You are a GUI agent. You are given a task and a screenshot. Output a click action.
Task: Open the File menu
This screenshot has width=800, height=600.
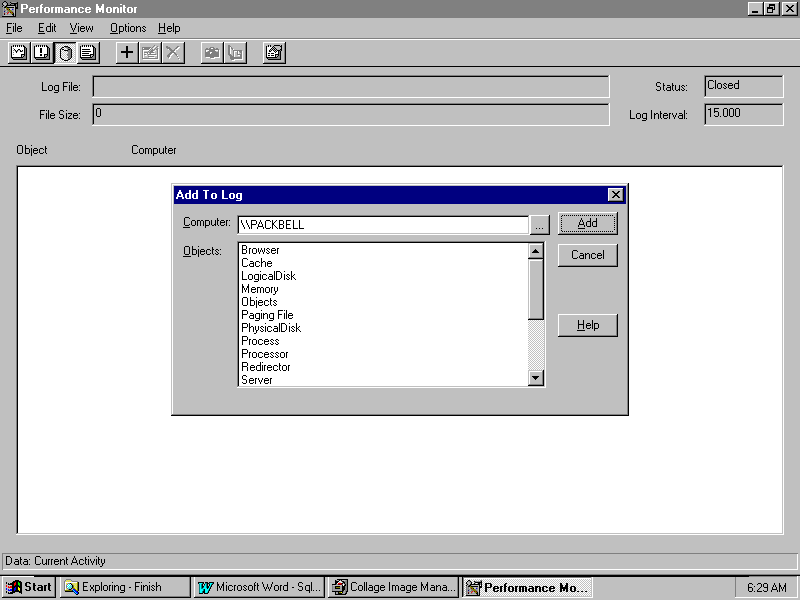pyautogui.click(x=14, y=28)
